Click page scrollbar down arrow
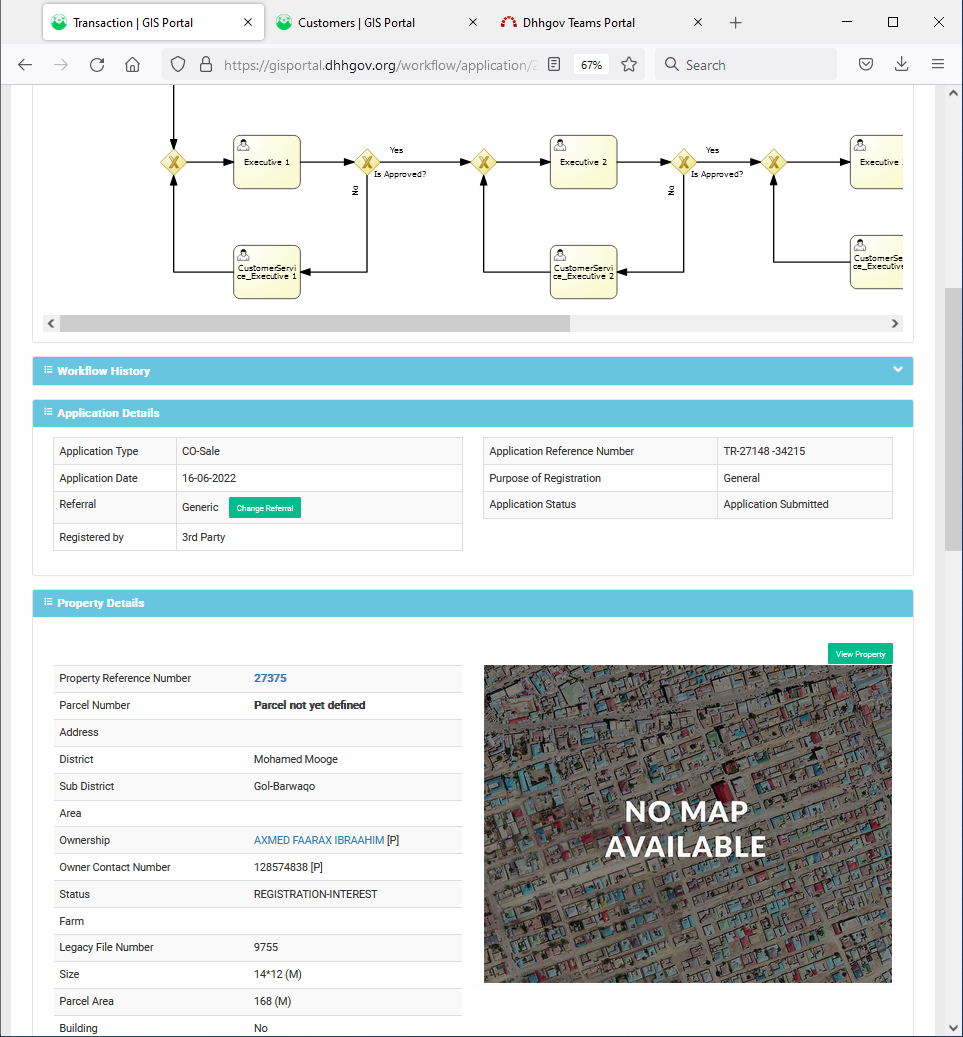This screenshot has height=1037, width=963. coord(953,1028)
